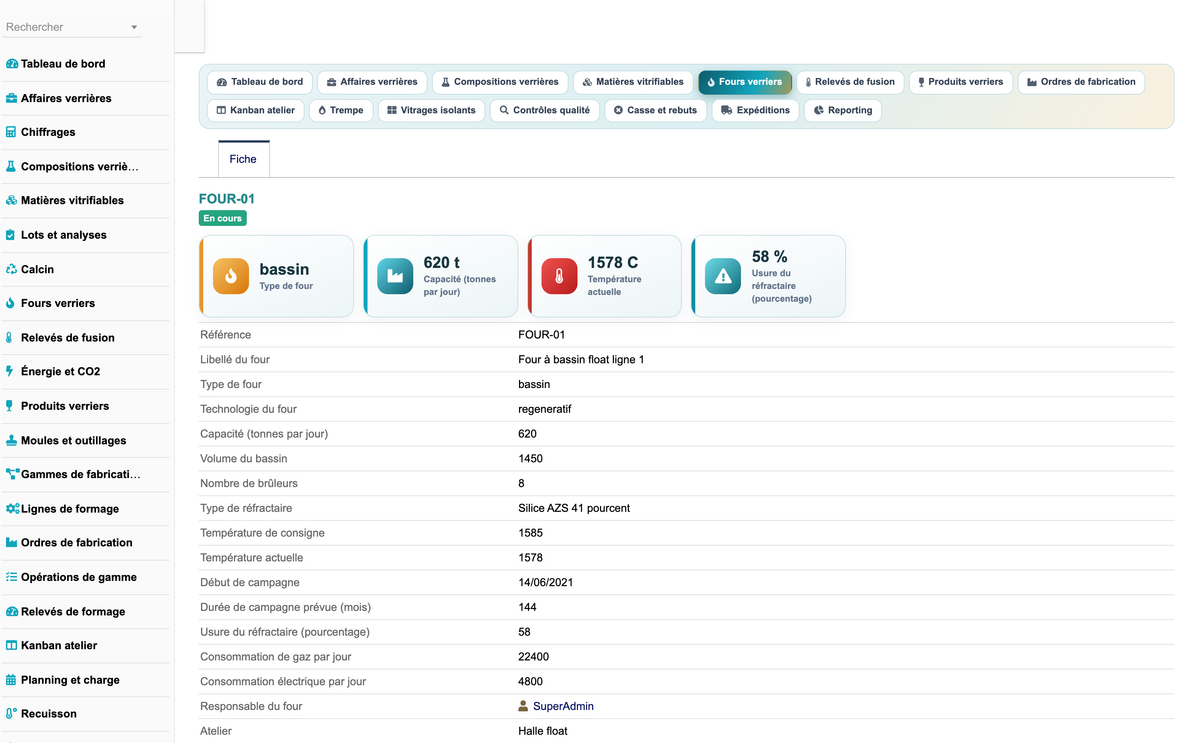Click the Relevés de formage gauge icon

click(x=12, y=611)
